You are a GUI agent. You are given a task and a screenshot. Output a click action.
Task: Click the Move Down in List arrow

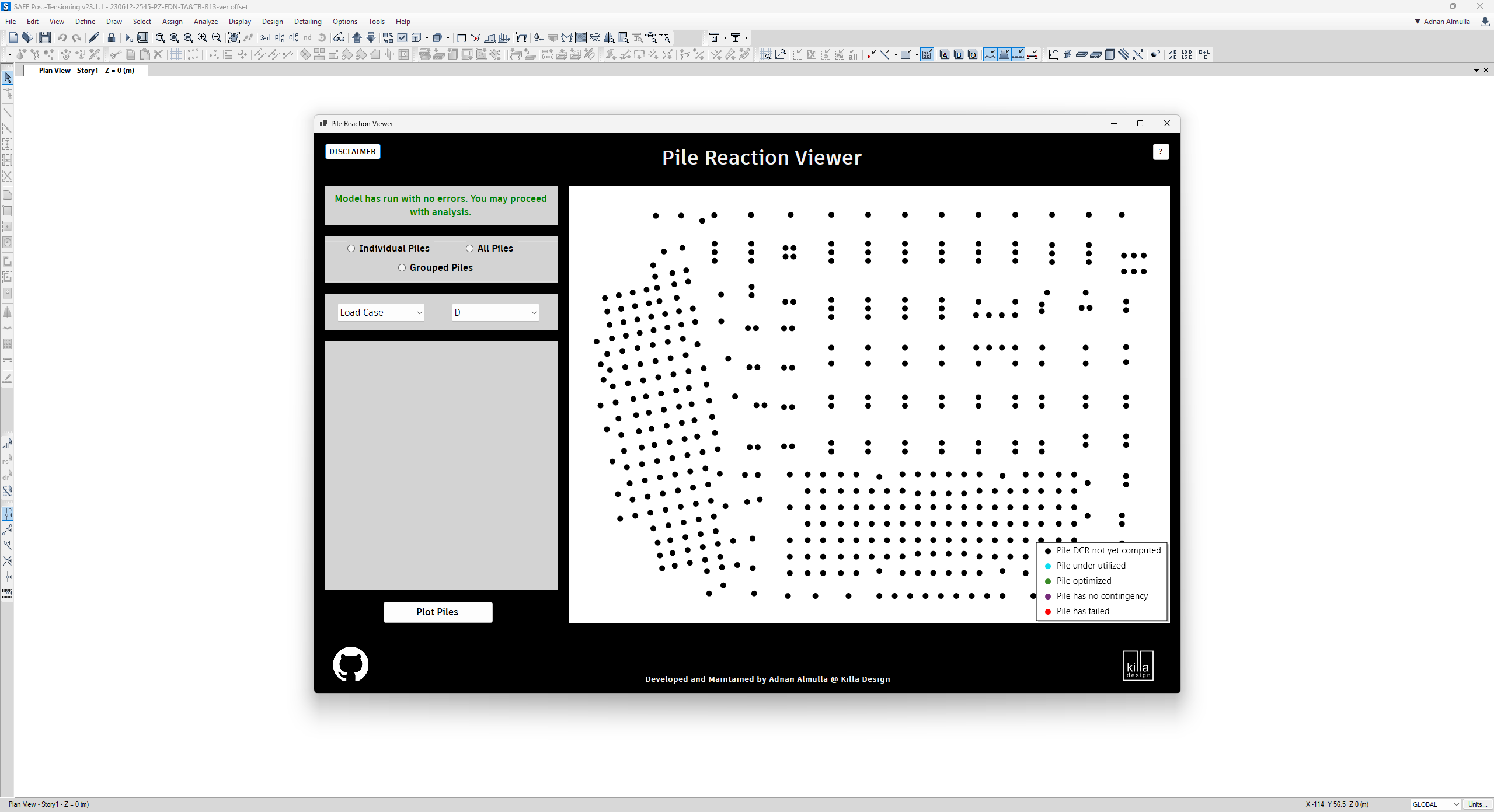[x=371, y=37]
